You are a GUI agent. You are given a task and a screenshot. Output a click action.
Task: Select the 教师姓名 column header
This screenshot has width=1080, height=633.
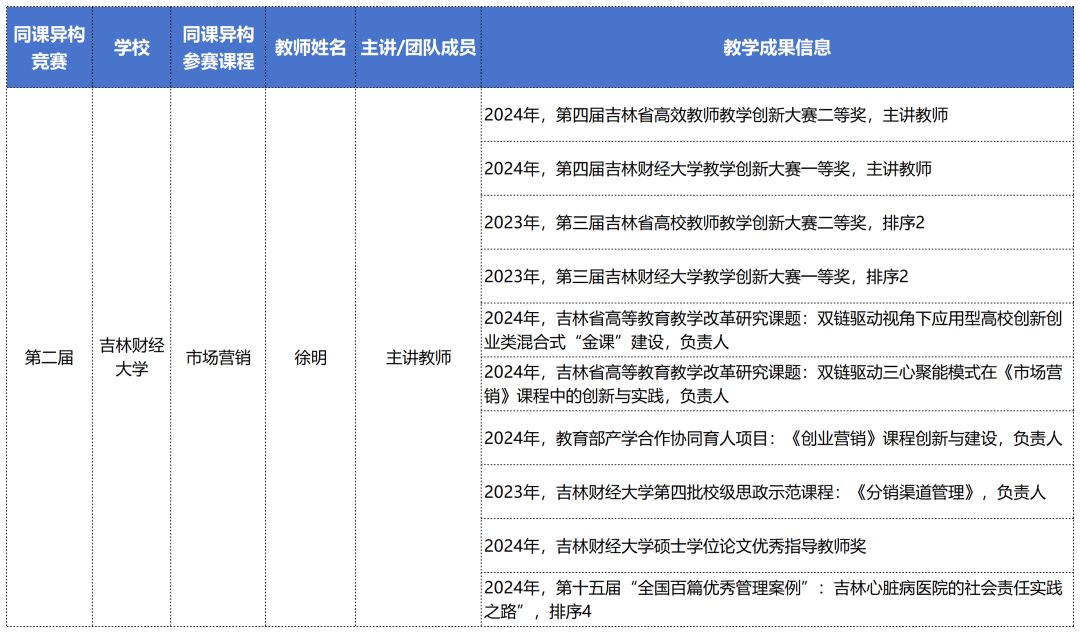(x=311, y=48)
